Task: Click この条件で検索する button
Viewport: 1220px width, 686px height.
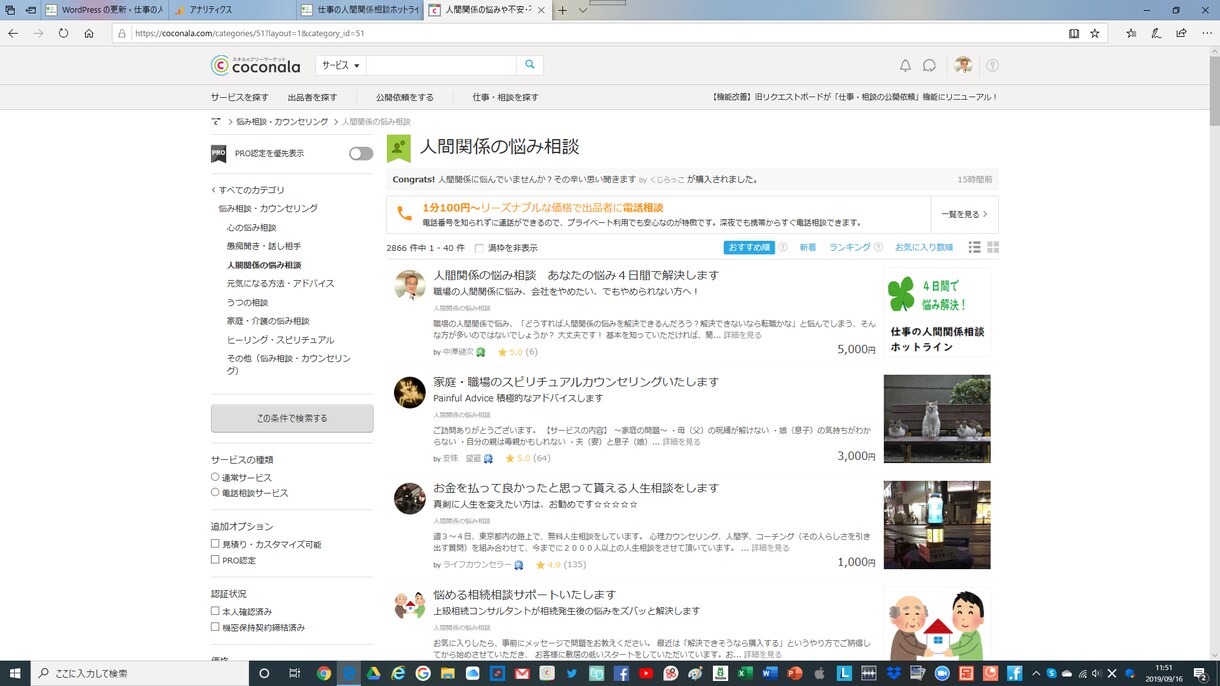Action: tap(292, 418)
